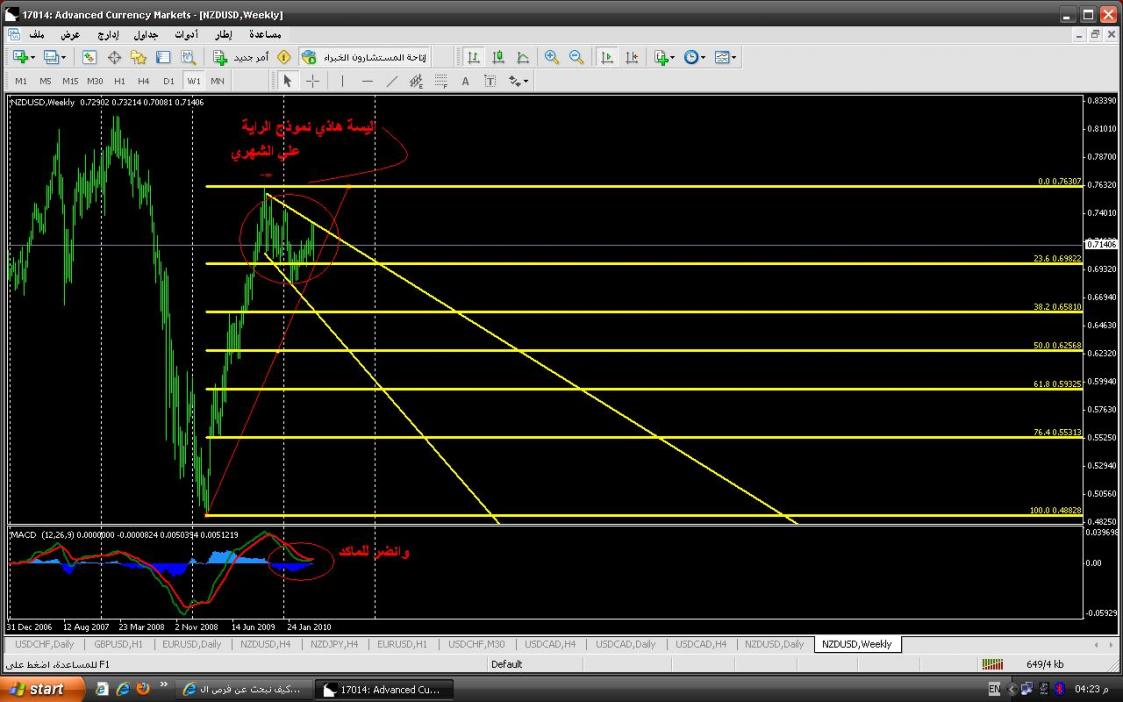Toggle the chart auto scroll button
The width and height of the screenshot is (1123, 702).
click(607, 58)
